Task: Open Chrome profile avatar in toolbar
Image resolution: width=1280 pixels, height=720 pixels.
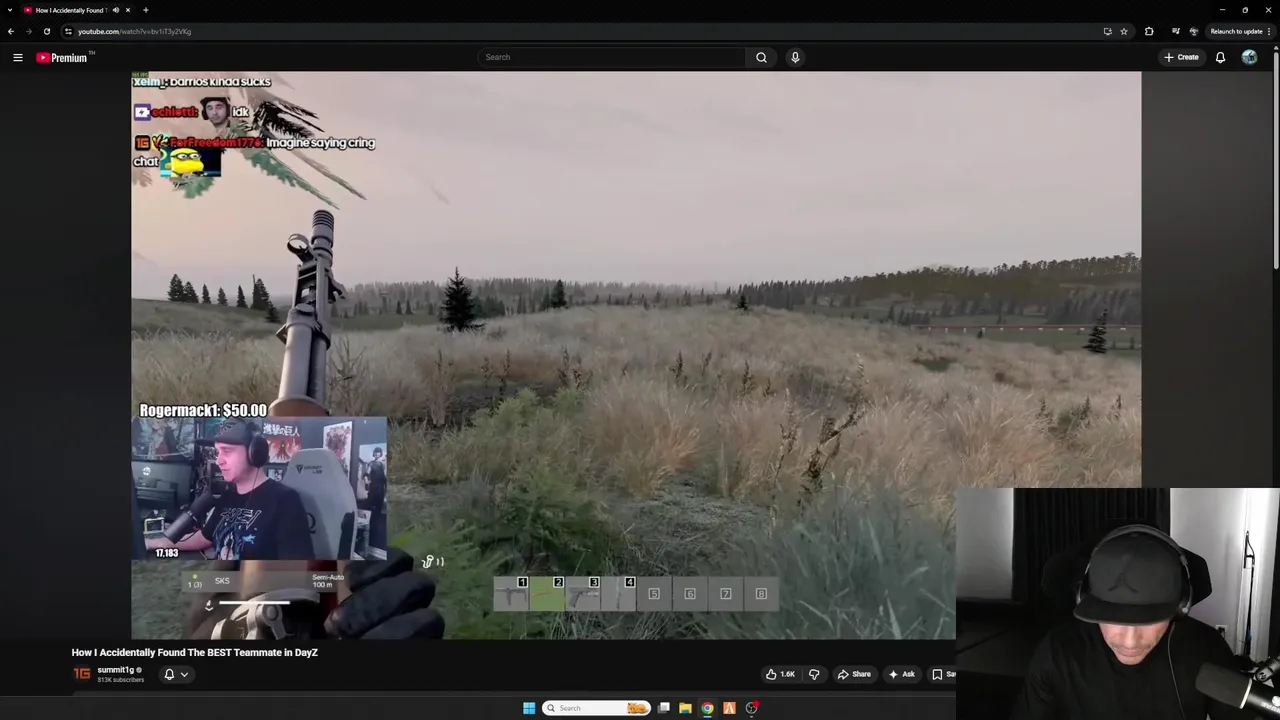Action: (x=1193, y=31)
